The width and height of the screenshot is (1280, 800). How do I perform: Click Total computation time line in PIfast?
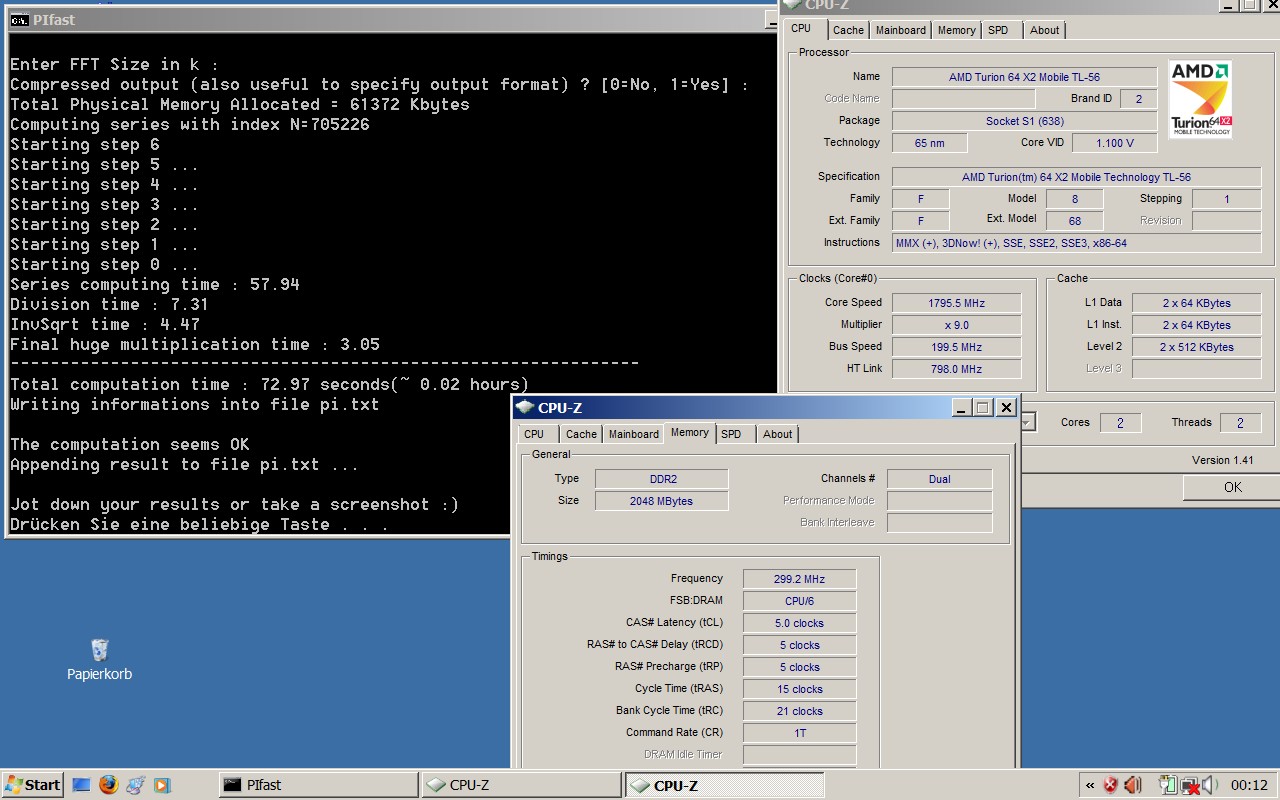pos(269,384)
